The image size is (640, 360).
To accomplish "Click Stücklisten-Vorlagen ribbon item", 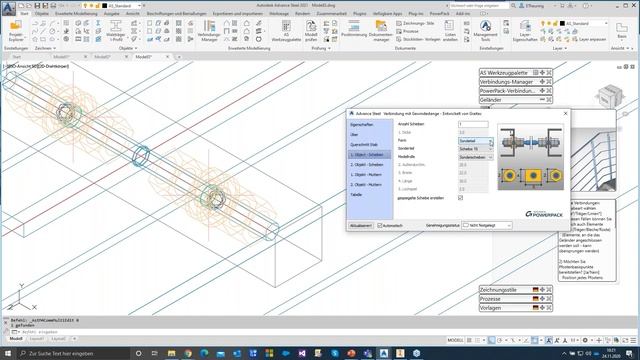I will coord(418,39).
